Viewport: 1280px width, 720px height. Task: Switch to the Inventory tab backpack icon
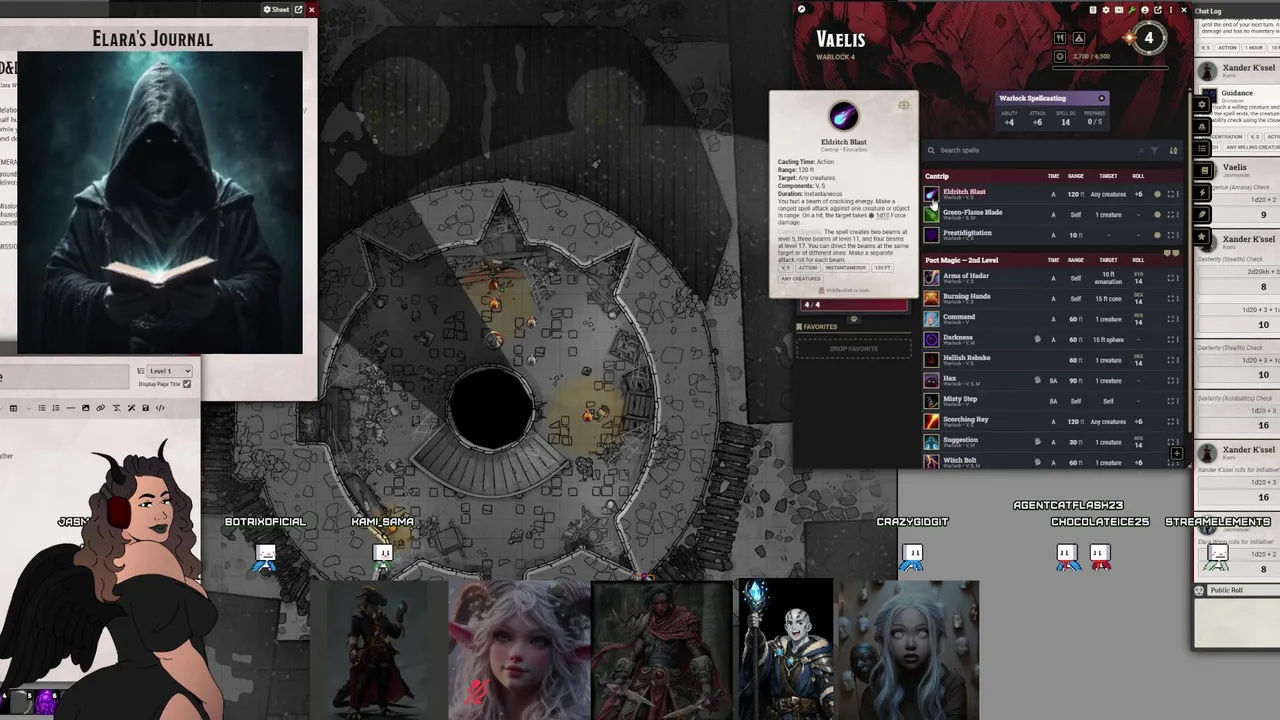click(1202, 126)
